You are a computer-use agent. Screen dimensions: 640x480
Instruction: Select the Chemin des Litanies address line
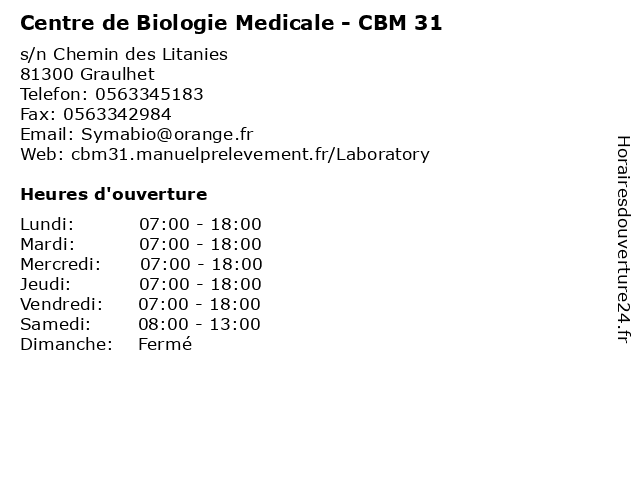point(124,54)
